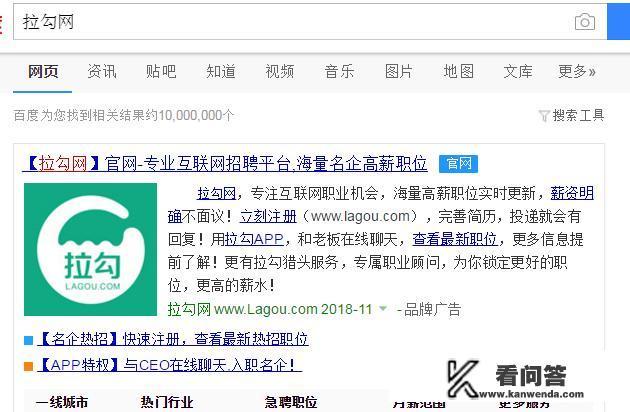Click the orange square bullet before APP特权
This screenshot has width=630, height=412.
[x=28, y=367]
